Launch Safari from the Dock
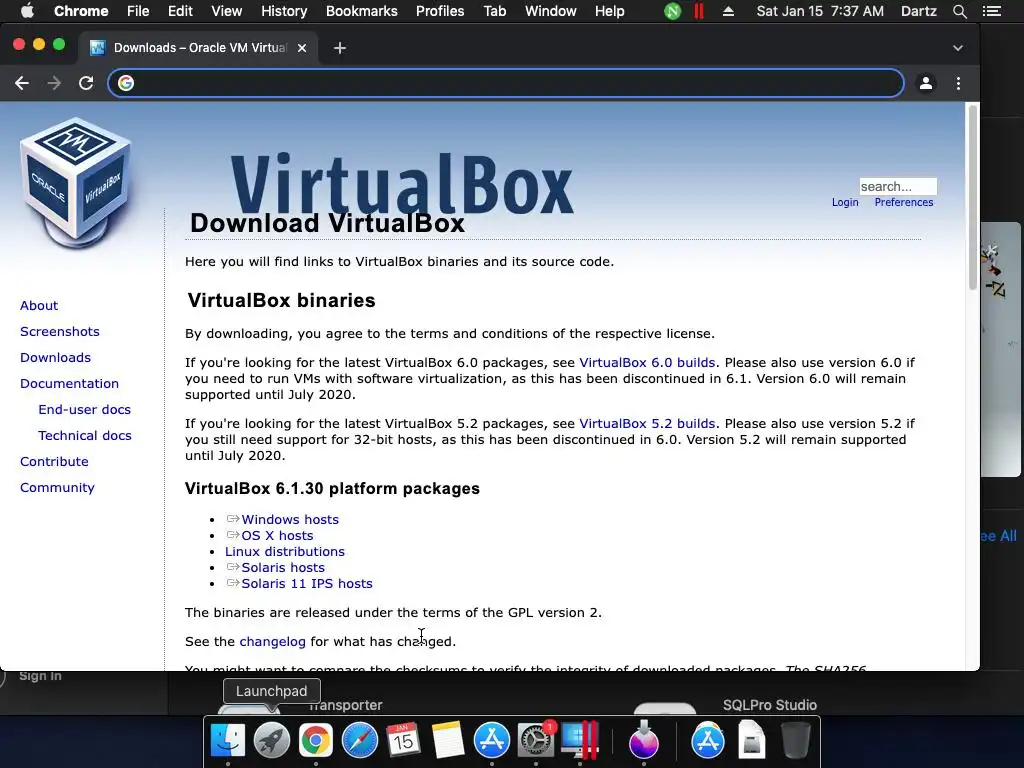This screenshot has height=768, width=1024. point(360,741)
